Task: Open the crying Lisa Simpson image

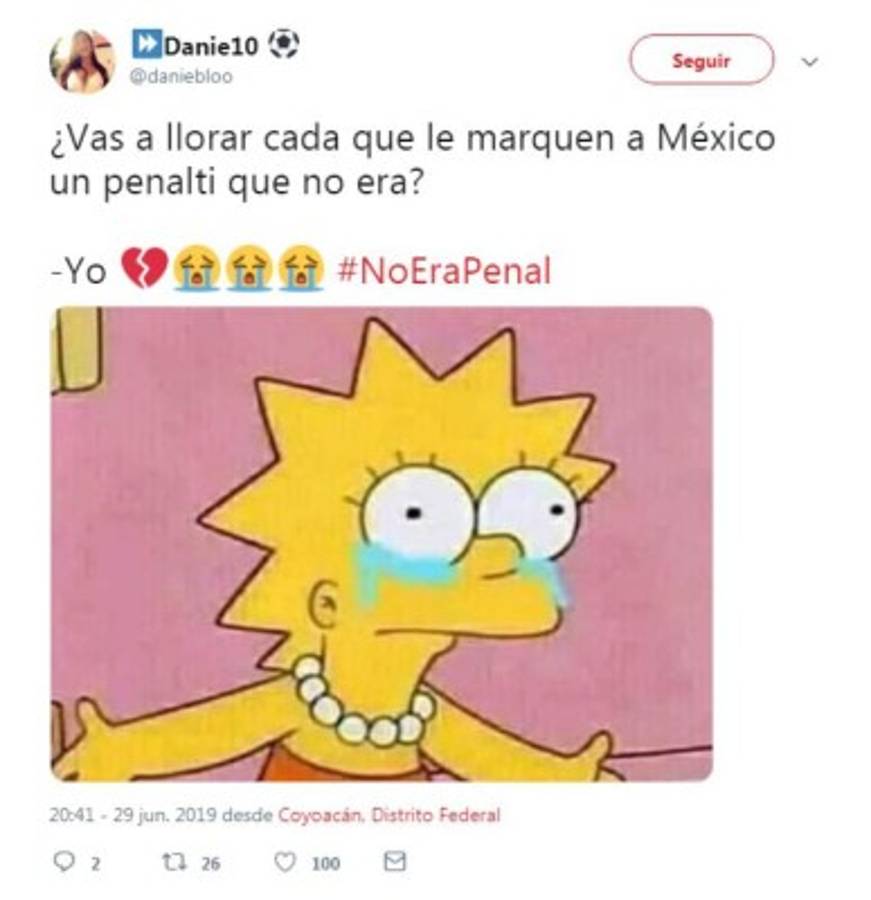Action: point(382,544)
